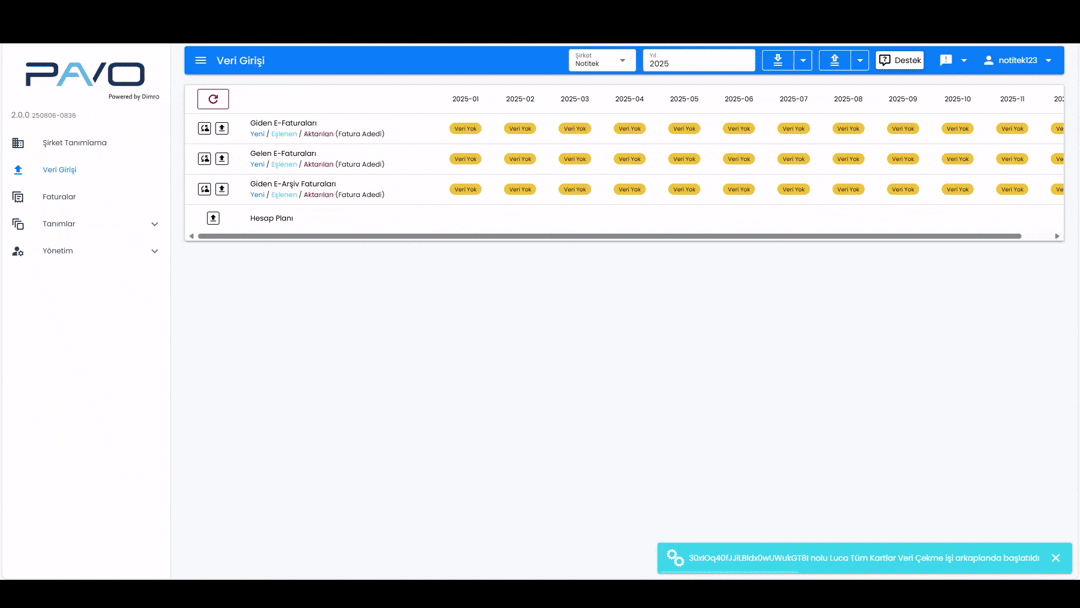Click the refresh icon above the invoice rows

coord(213,99)
